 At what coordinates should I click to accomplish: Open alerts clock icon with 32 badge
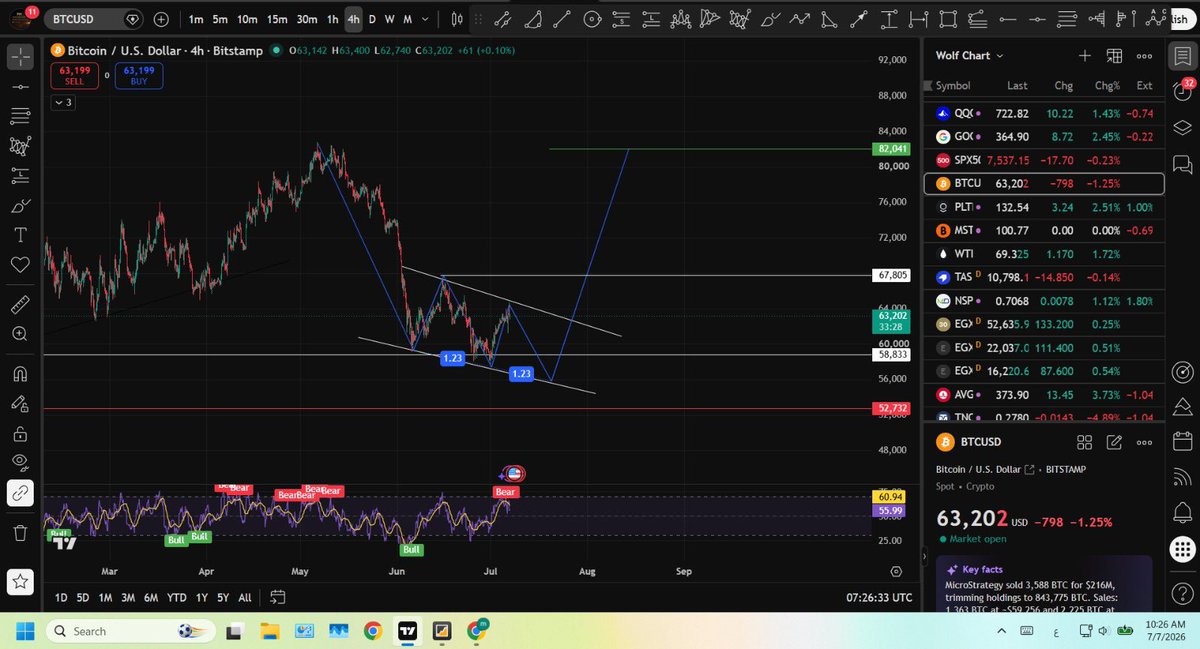point(1183,91)
